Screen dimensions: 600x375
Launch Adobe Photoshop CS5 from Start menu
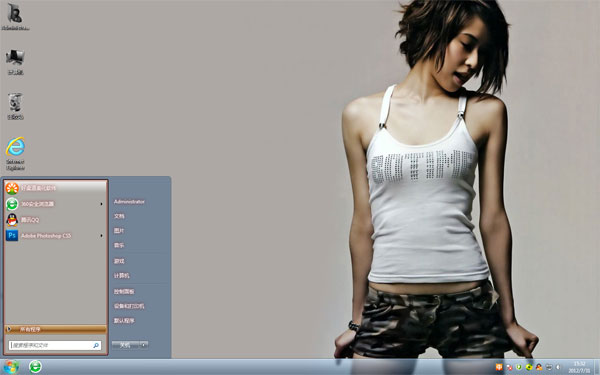point(55,236)
